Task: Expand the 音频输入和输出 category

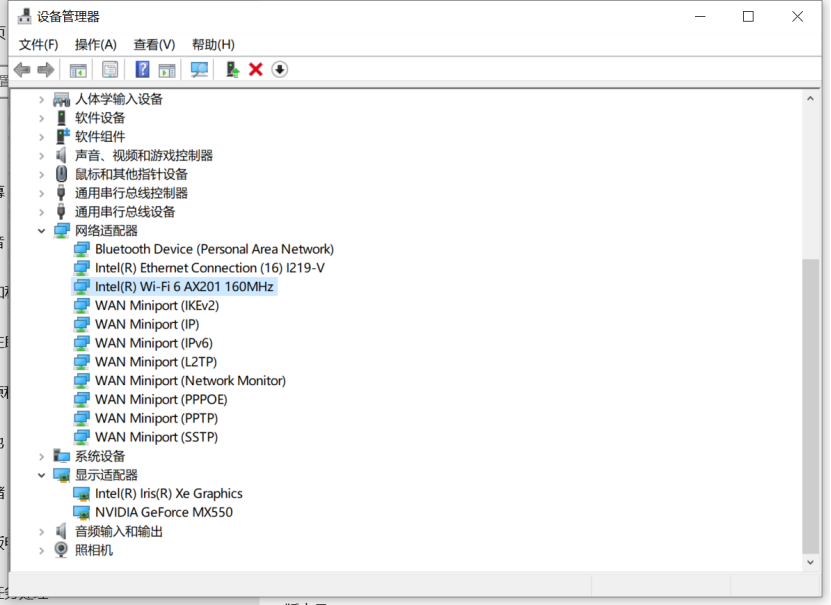Action: click(41, 531)
